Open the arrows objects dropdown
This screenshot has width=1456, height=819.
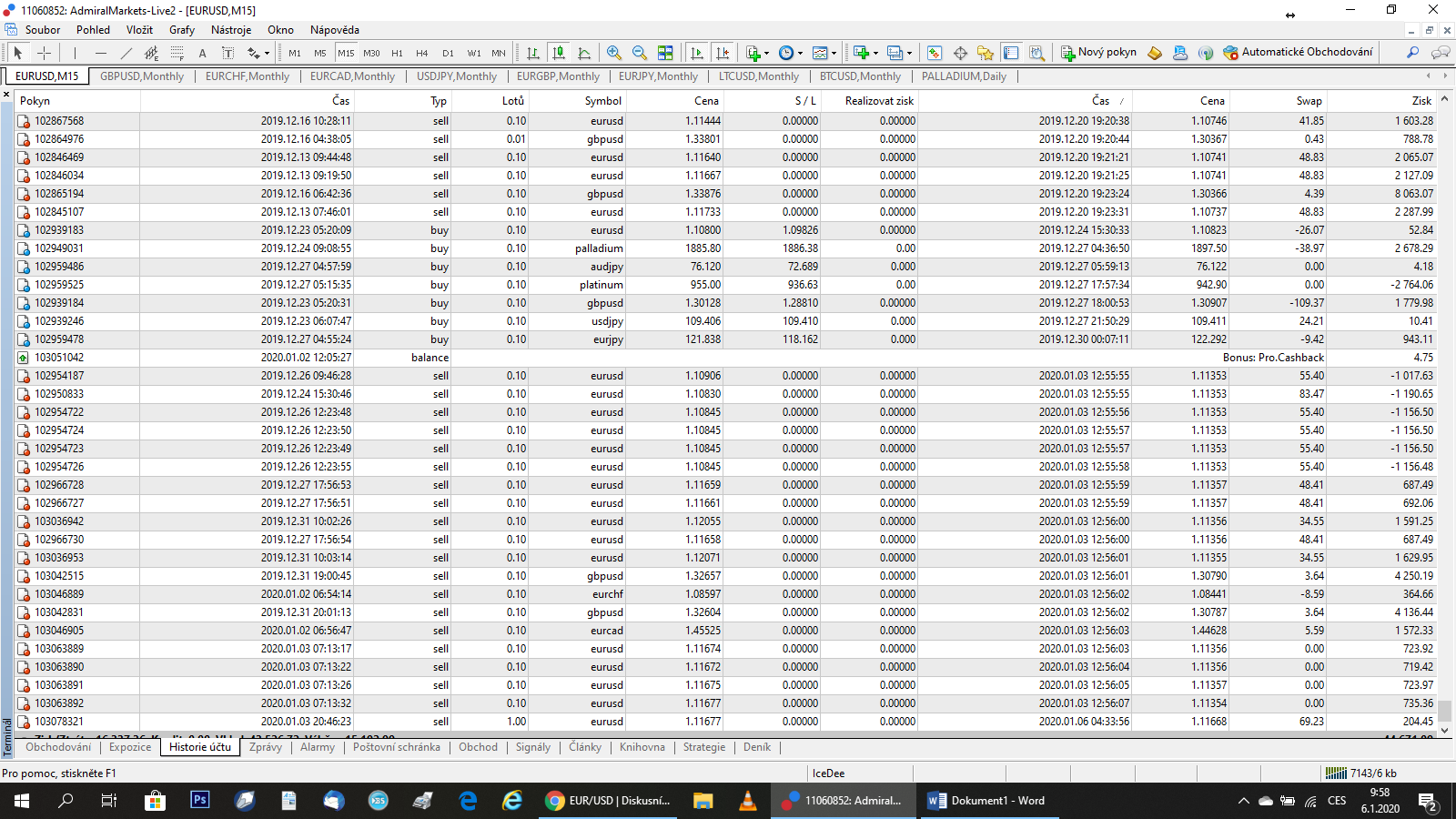pos(258,53)
